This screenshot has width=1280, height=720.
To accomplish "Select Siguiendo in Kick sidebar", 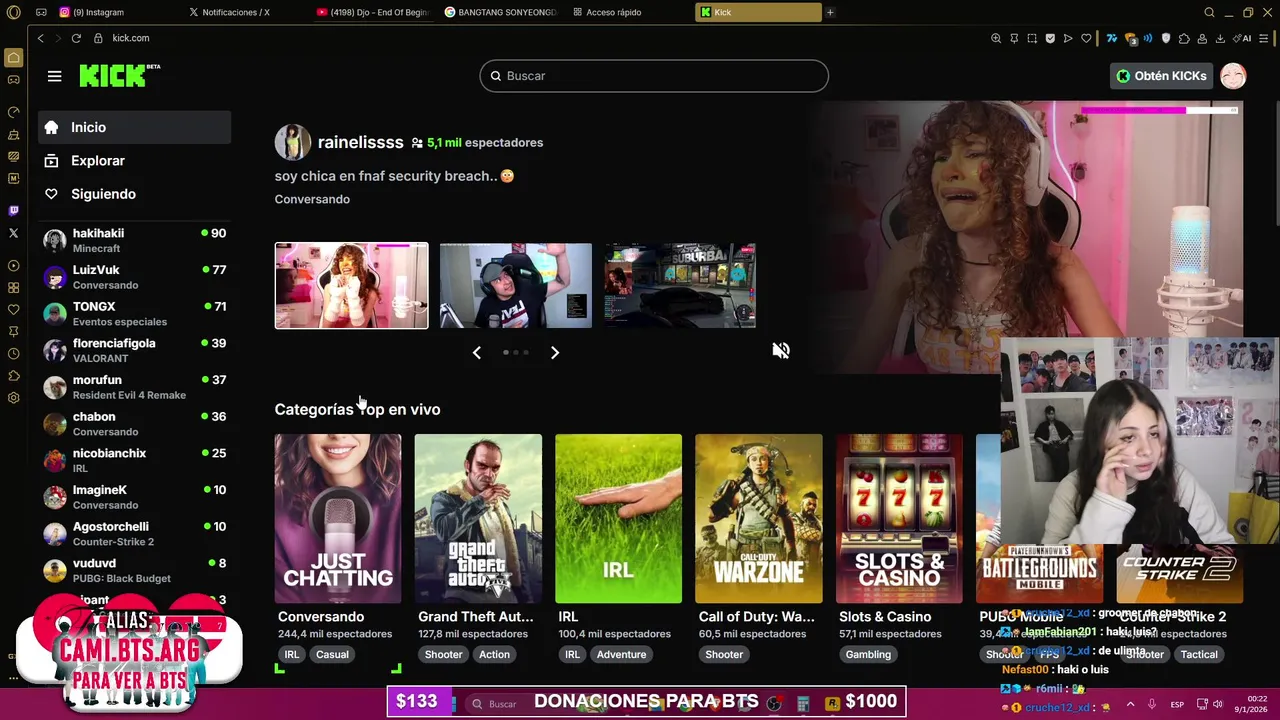I will (x=135, y=194).
